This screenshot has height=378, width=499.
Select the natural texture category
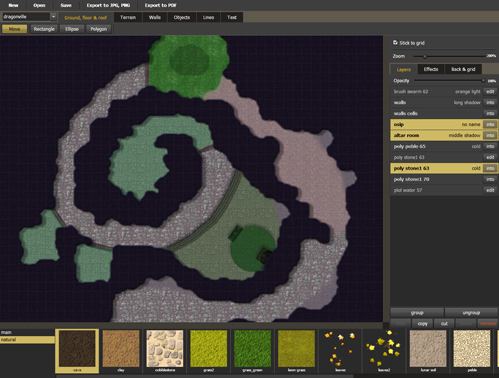click(x=27, y=340)
